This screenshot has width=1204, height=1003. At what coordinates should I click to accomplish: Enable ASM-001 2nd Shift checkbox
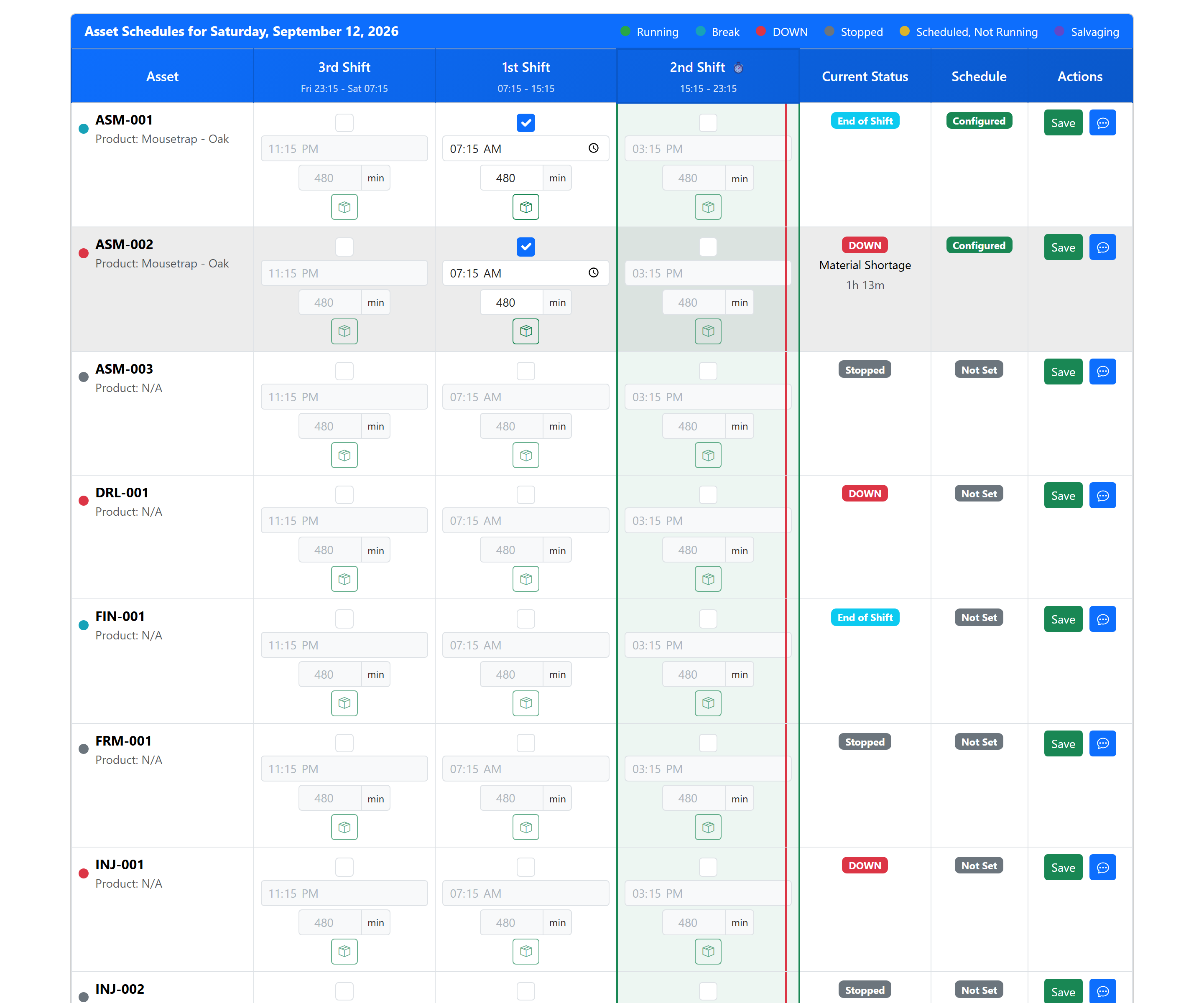[x=708, y=122]
